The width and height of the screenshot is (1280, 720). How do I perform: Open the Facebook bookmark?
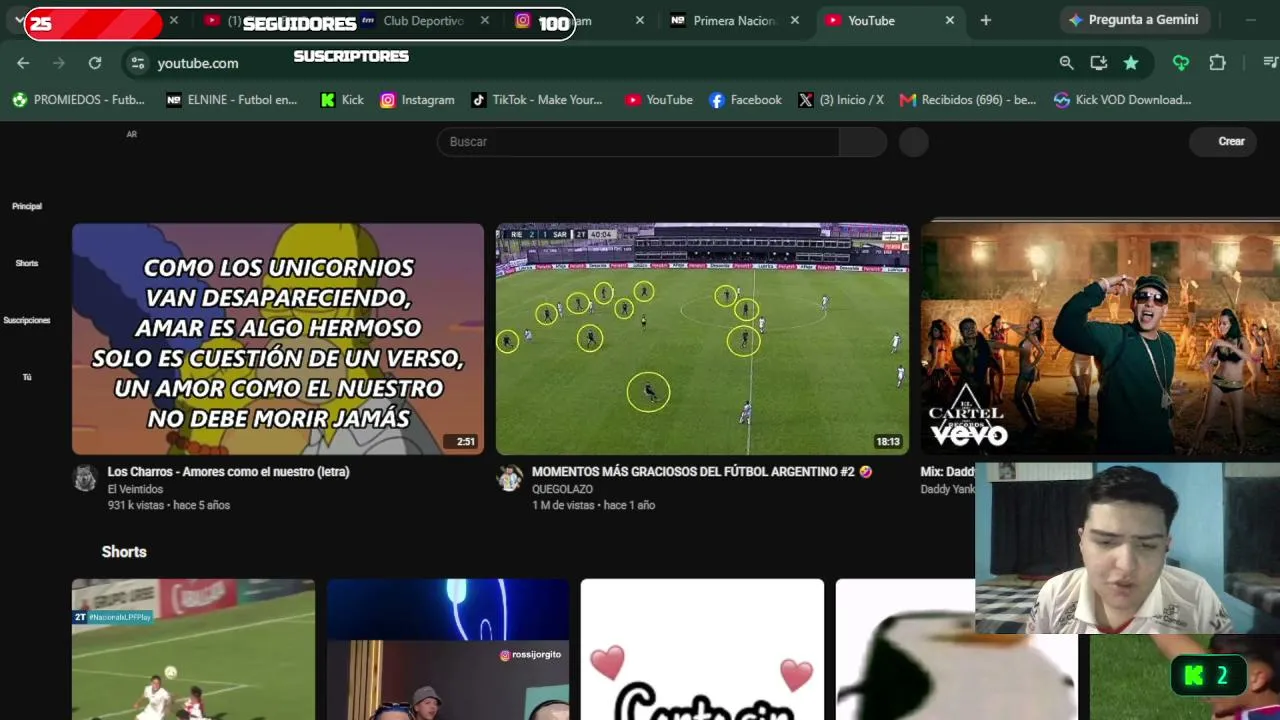[x=745, y=100]
